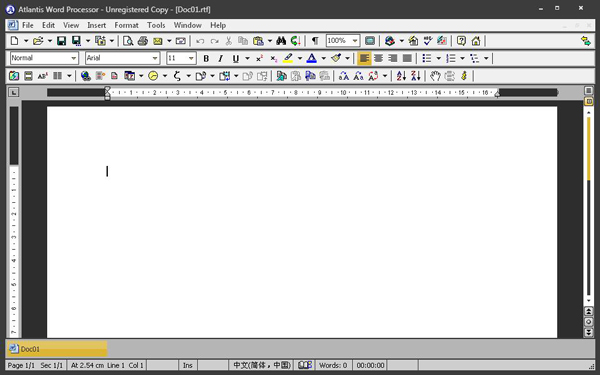Screen dimensions: 600x375
Task: Toggle underline formatting
Action: click(235, 58)
